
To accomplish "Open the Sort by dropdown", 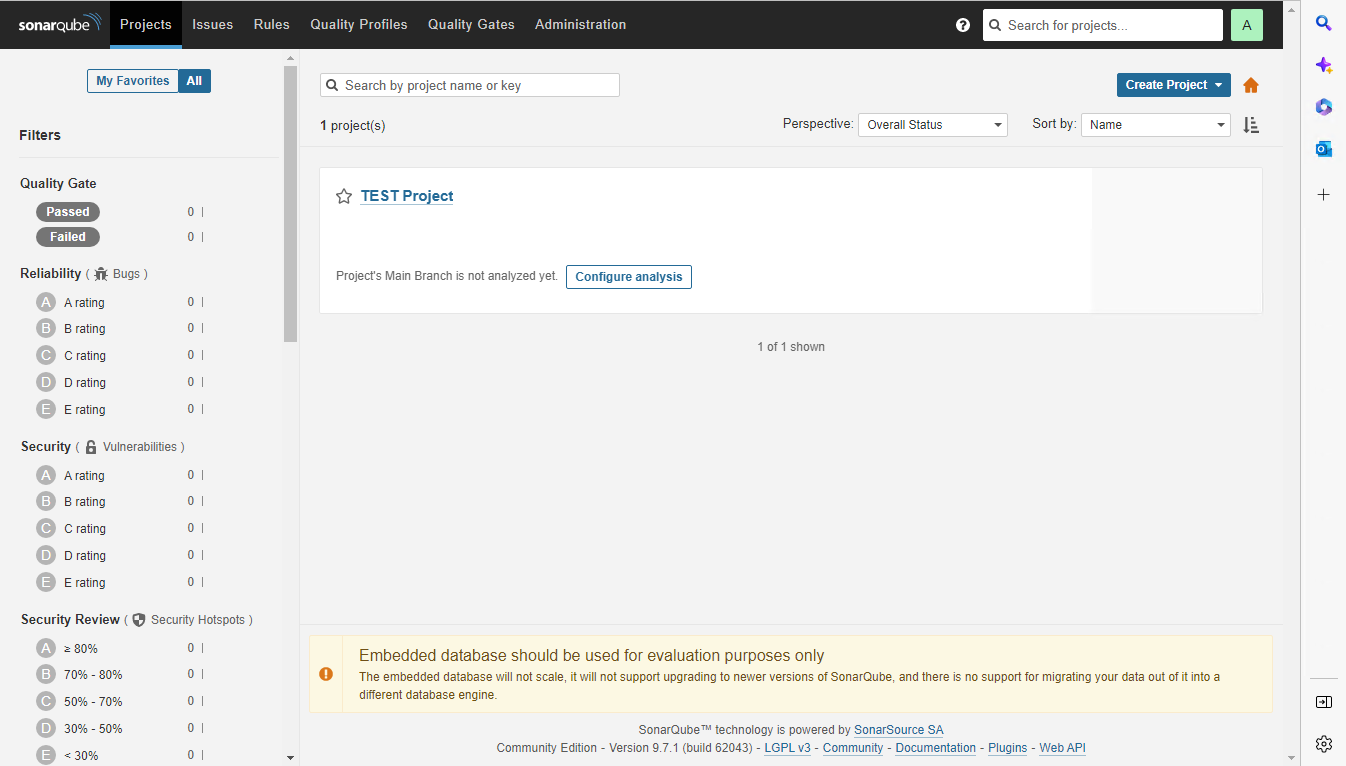I will point(1155,124).
